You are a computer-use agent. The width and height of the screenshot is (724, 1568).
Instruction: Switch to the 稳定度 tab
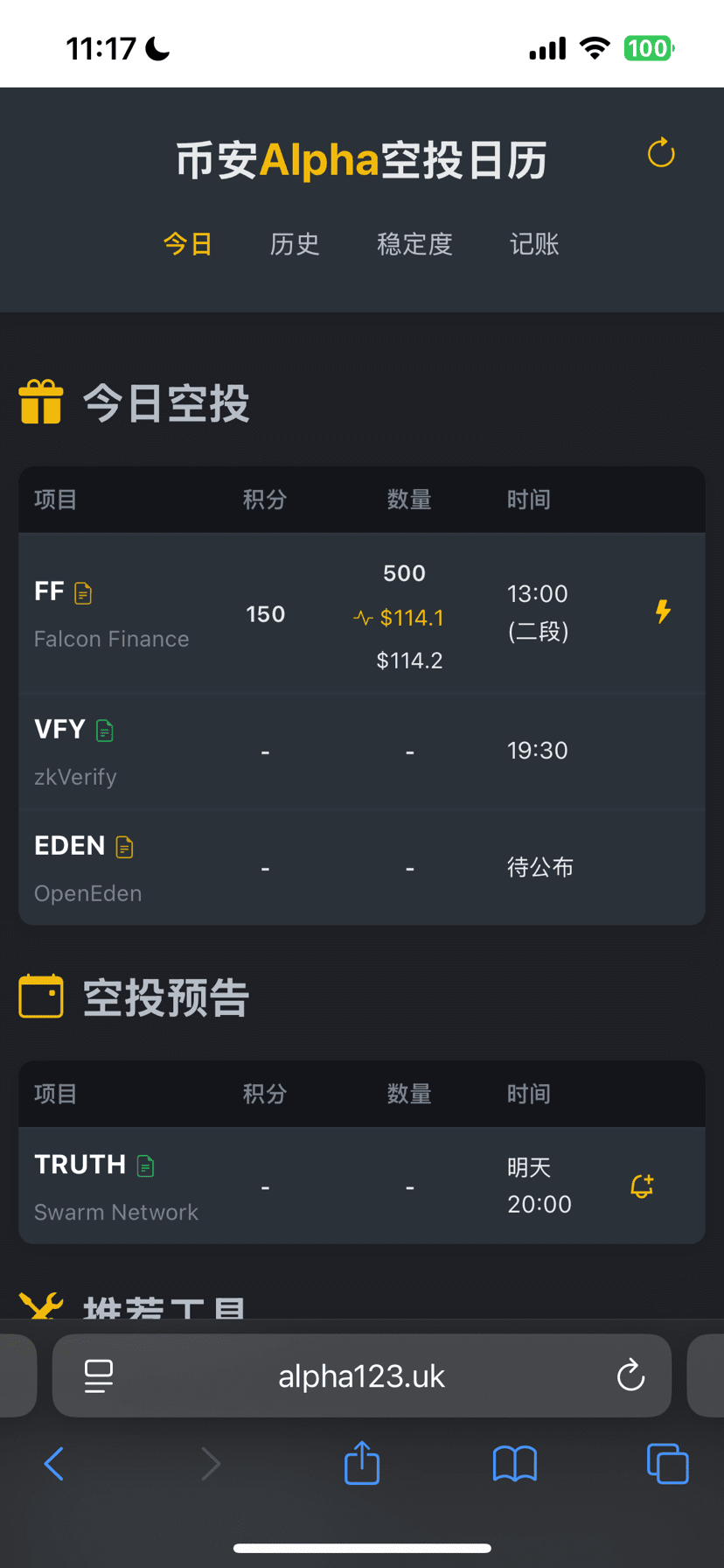pyautogui.click(x=414, y=244)
